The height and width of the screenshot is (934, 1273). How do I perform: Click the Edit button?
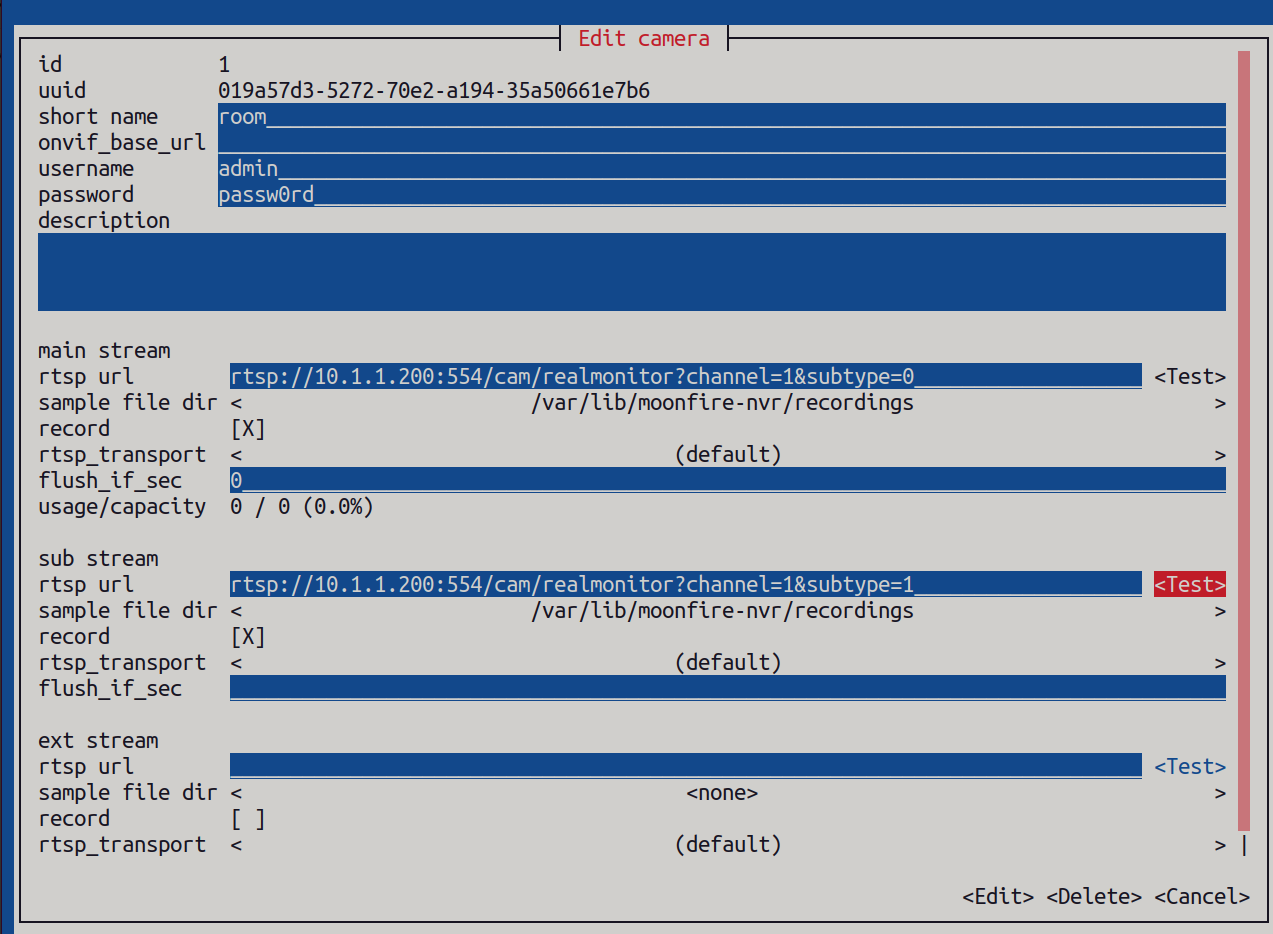[997, 897]
